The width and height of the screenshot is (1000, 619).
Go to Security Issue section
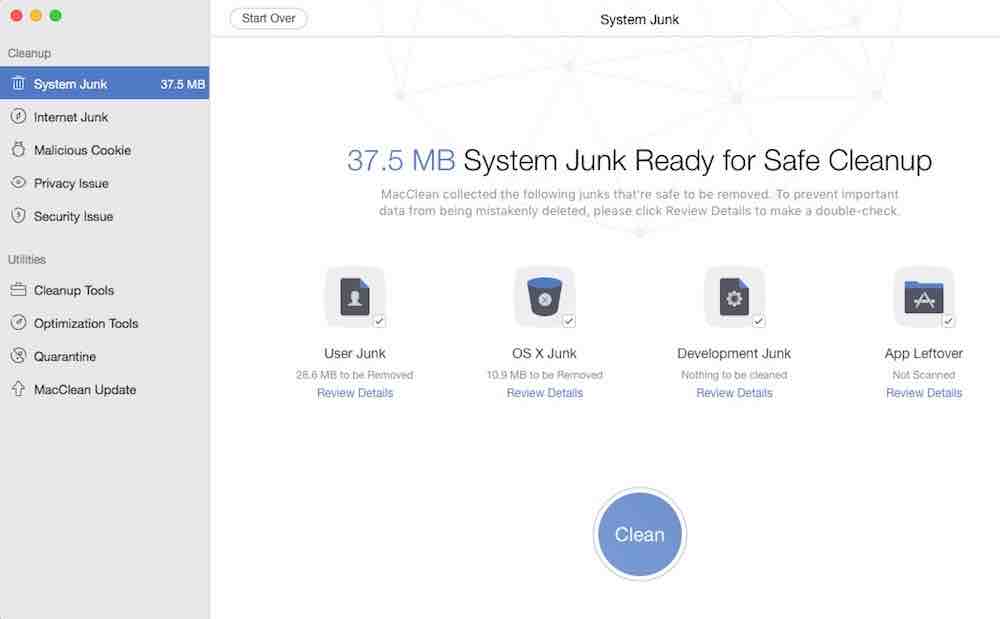[105, 216]
